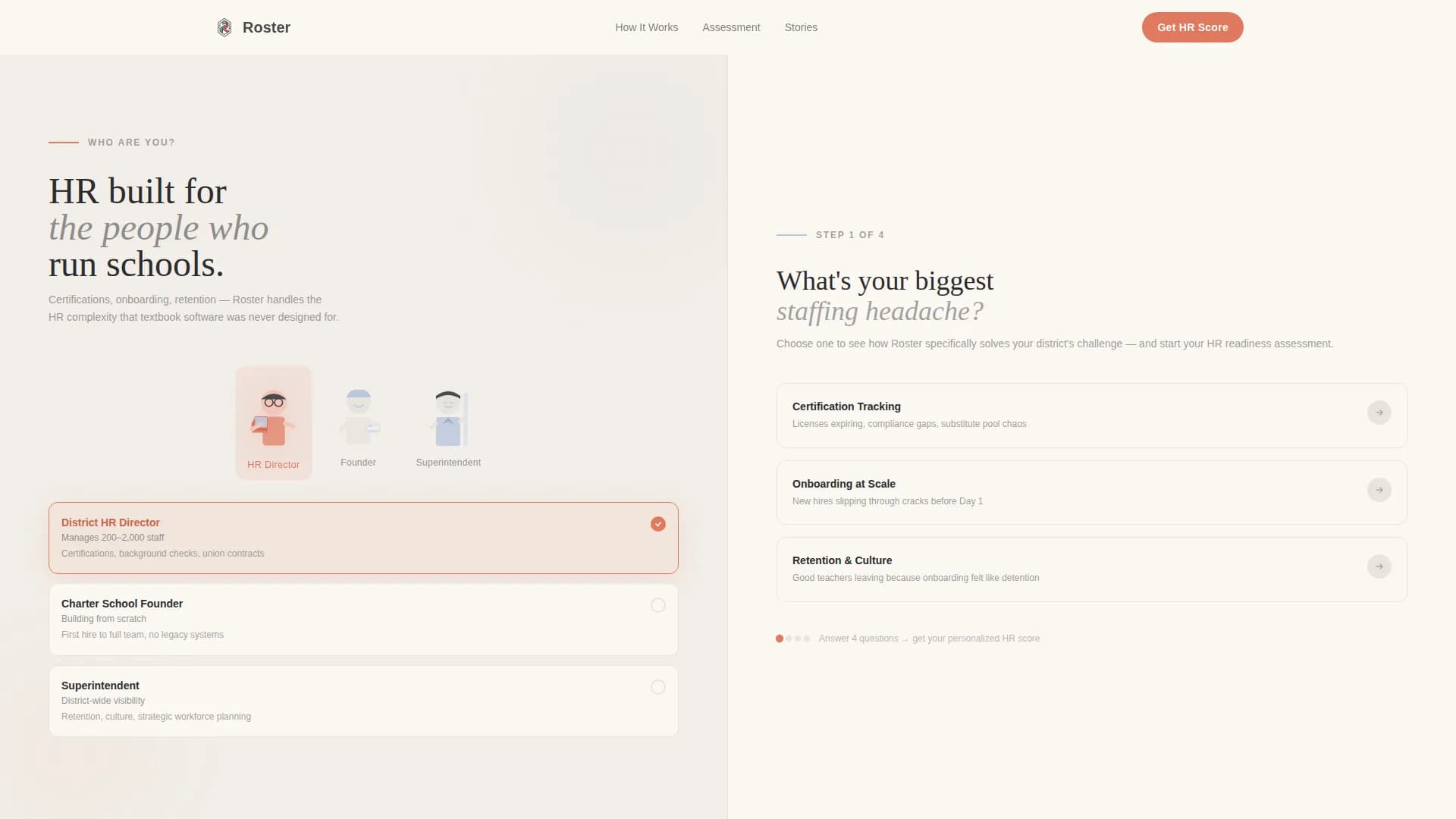
Task: Open How It Works nav item
Action: pyautogui.click(x=646, y=27)
